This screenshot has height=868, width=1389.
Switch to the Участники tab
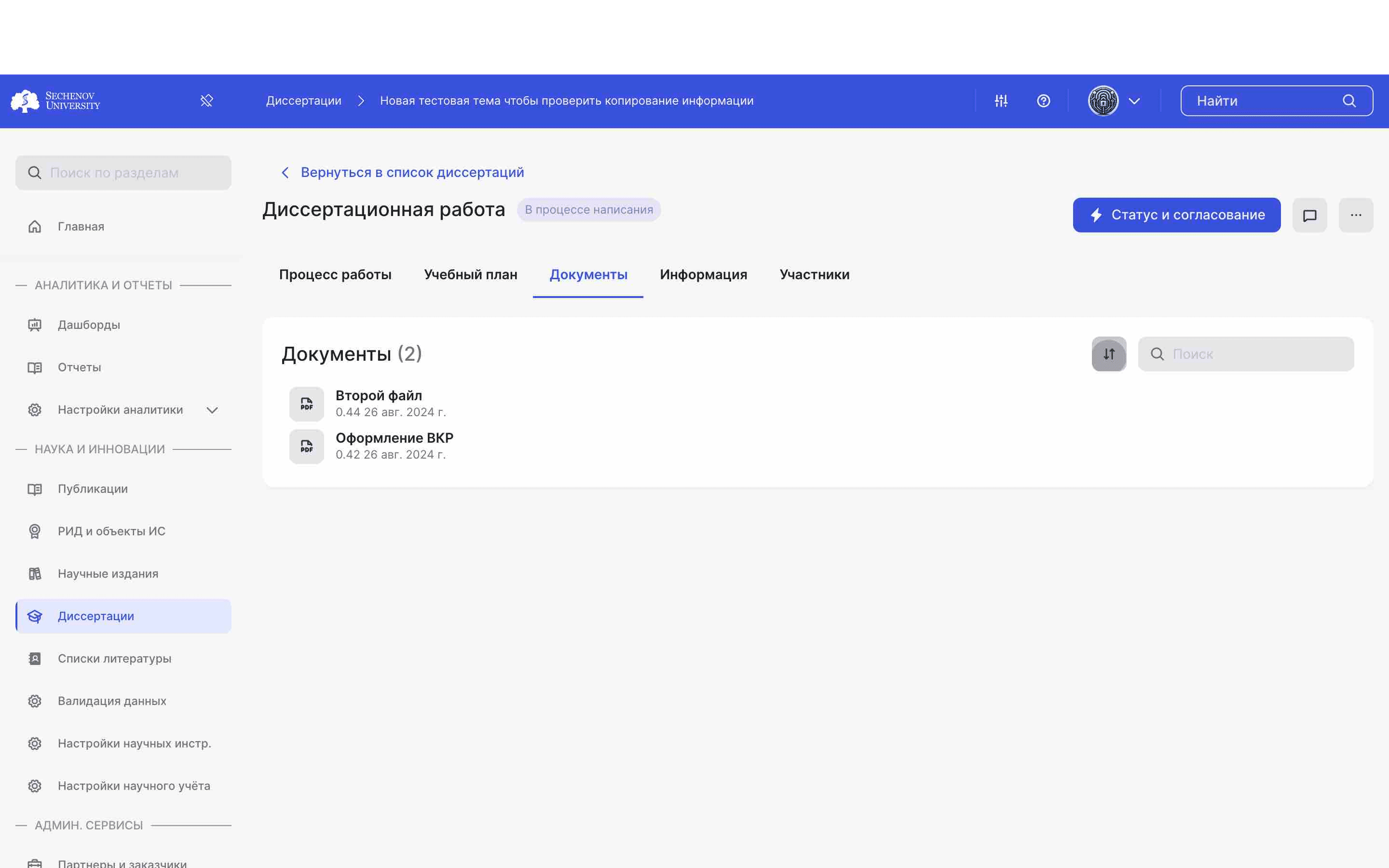click(x=815, y=274)
